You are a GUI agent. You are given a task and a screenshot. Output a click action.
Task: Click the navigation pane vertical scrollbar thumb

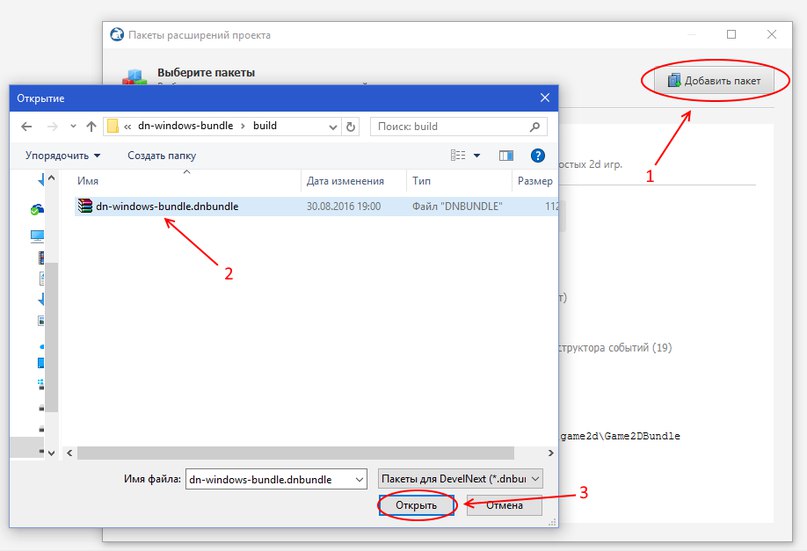click(x=51, y=337)
